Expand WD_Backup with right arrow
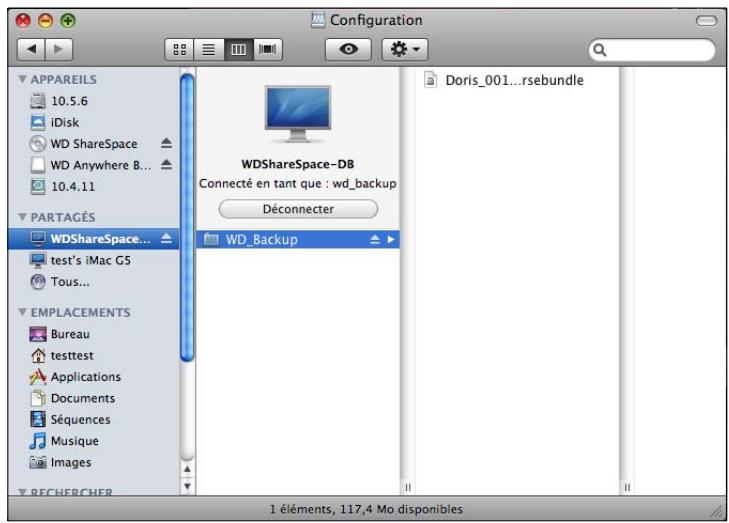Screen dimensions: 729x523 tap(391, 239)
